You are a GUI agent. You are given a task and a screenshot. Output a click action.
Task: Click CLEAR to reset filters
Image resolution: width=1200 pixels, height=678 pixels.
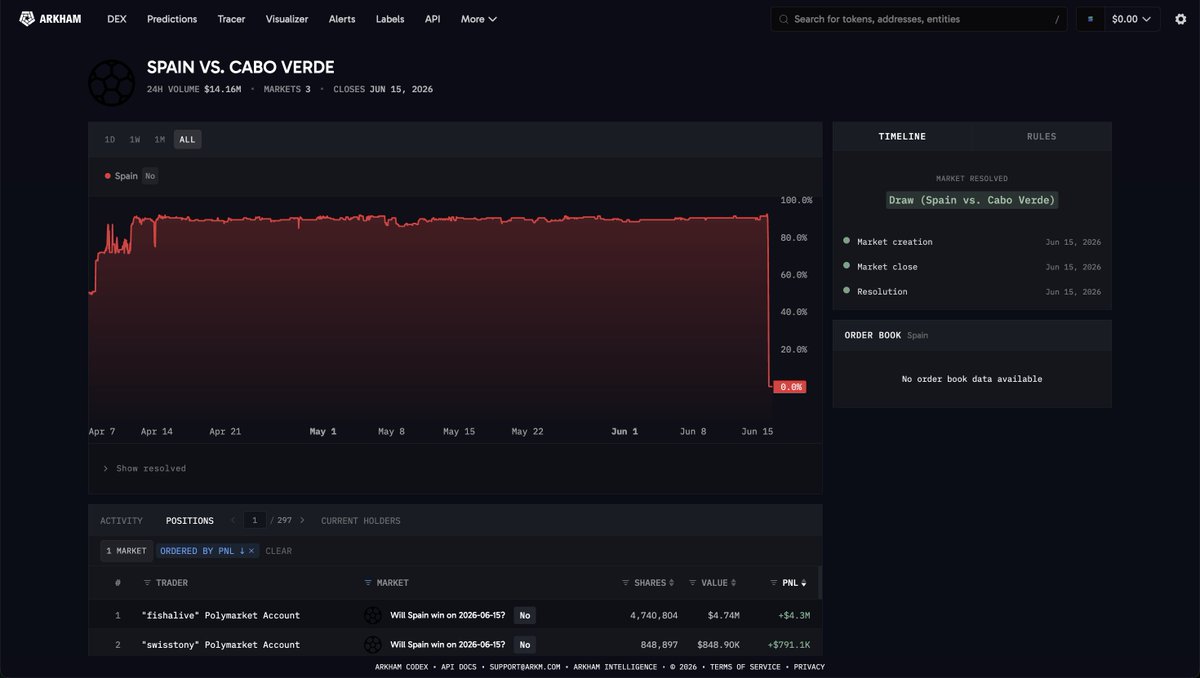coord(279,551)
